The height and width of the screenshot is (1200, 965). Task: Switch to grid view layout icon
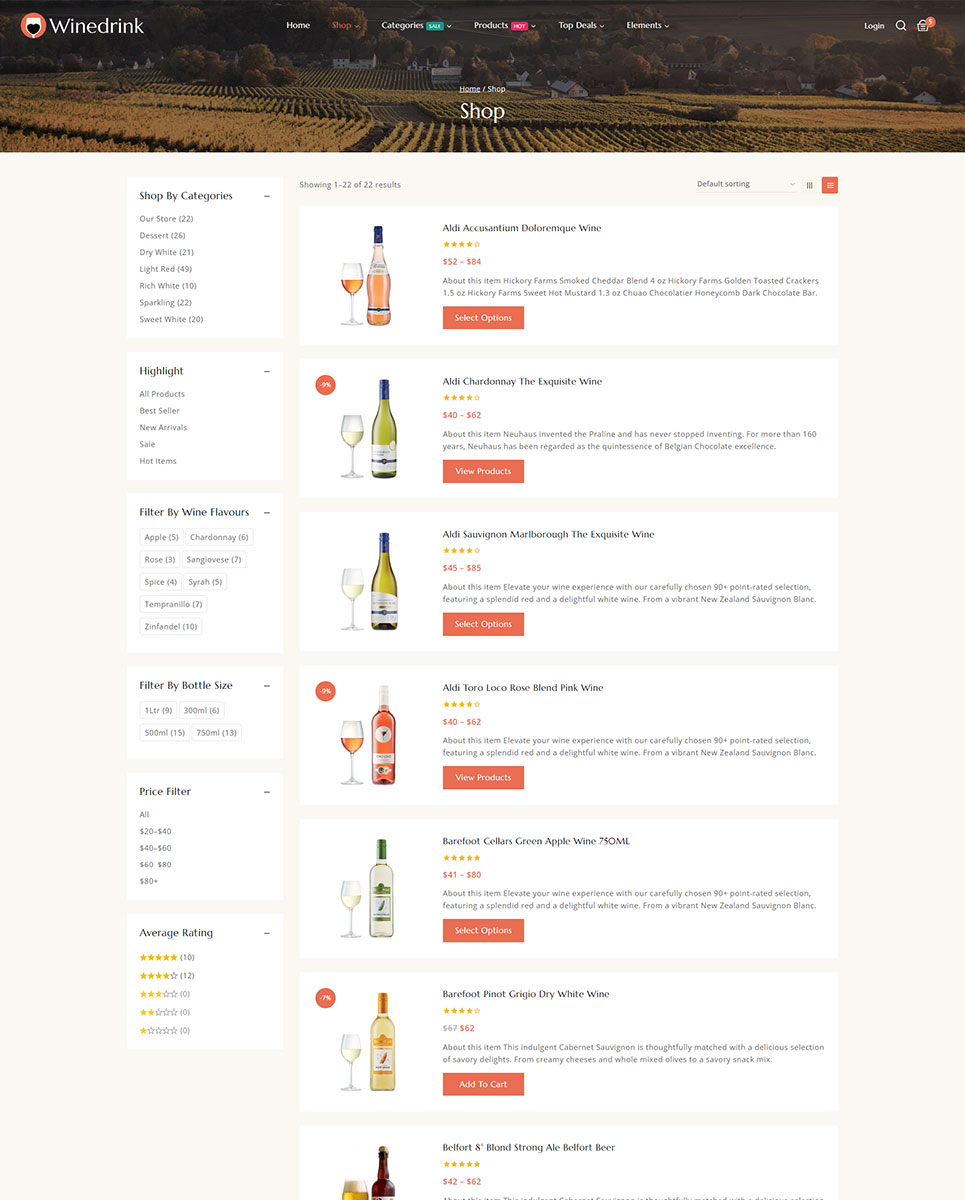click(x=809, y=185)
